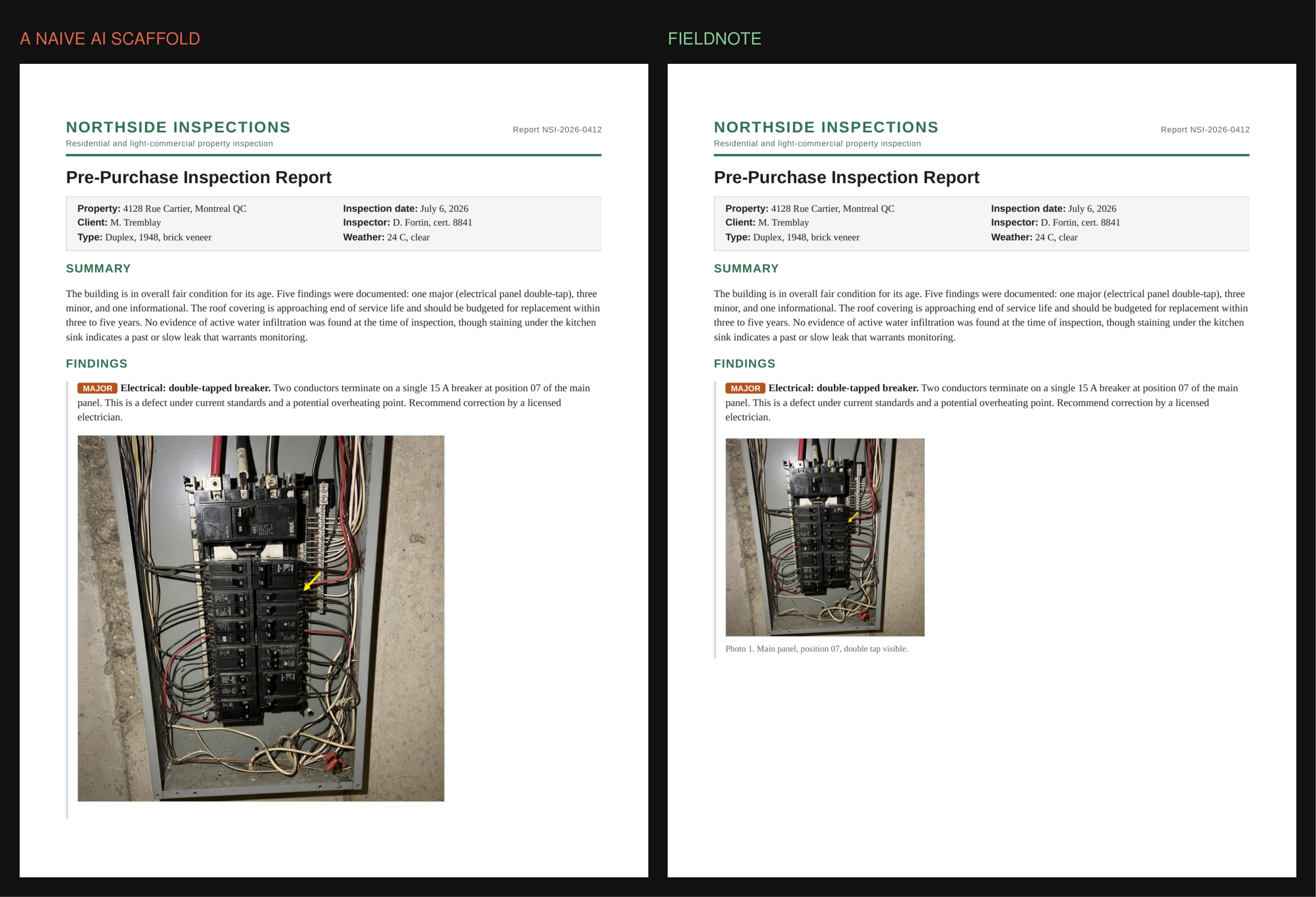Click "Inspection date: July 6, 2026" in Fieldnote page
1316x897 pixels.
click(1053, 208)
